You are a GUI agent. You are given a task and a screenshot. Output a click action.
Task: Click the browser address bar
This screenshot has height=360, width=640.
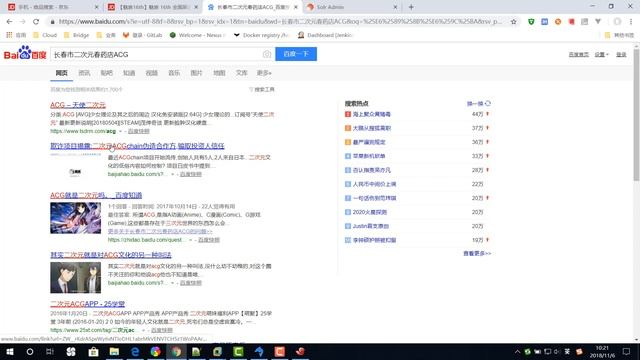[280, 21]
